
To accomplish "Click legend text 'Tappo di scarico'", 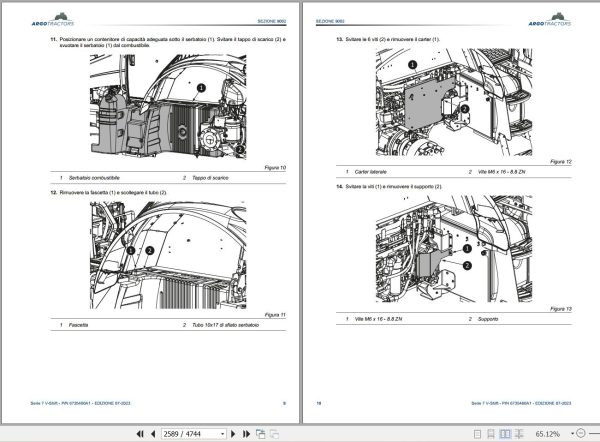I will 210,178.
